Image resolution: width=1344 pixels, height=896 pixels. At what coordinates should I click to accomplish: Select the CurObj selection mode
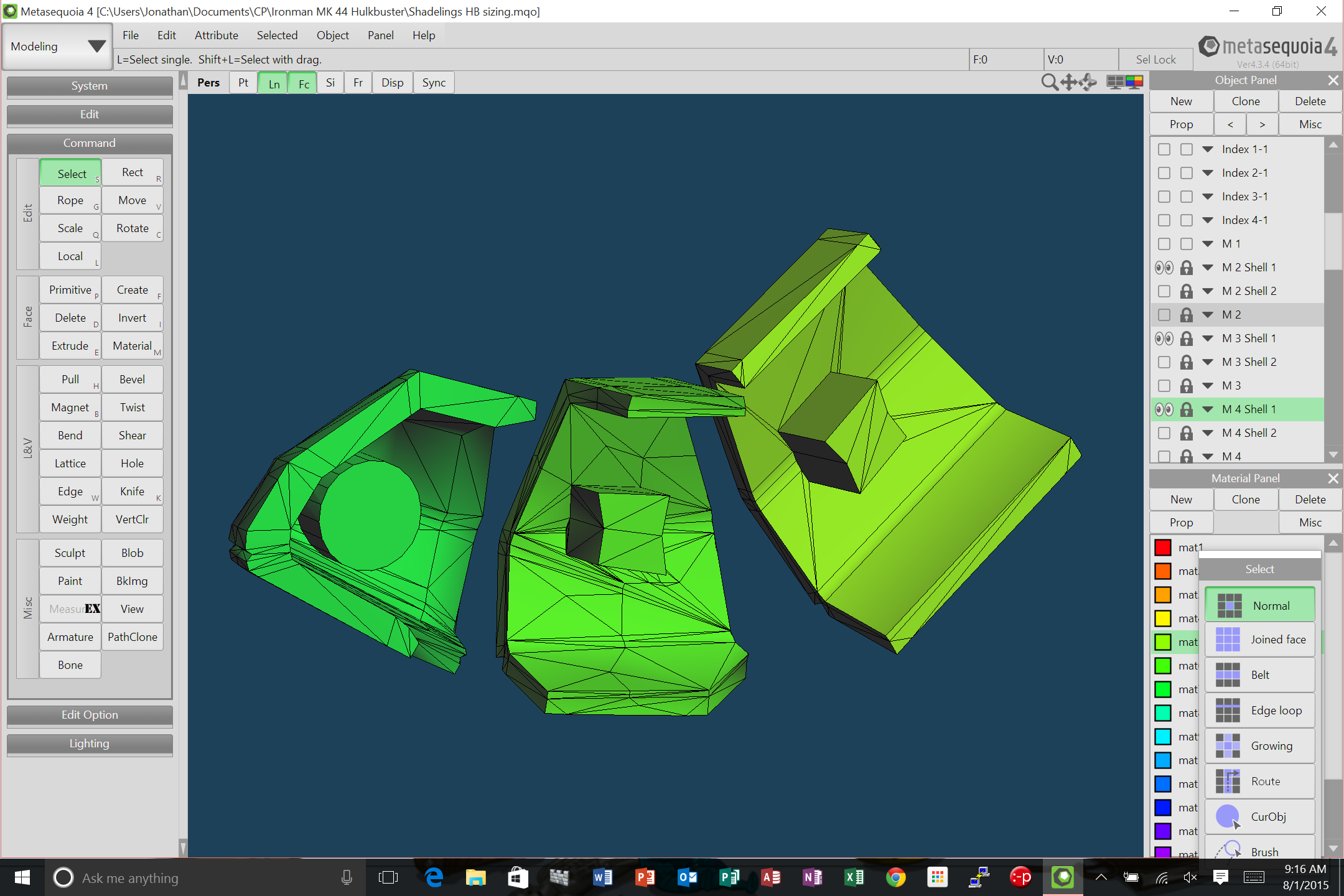click(1260, 817)
